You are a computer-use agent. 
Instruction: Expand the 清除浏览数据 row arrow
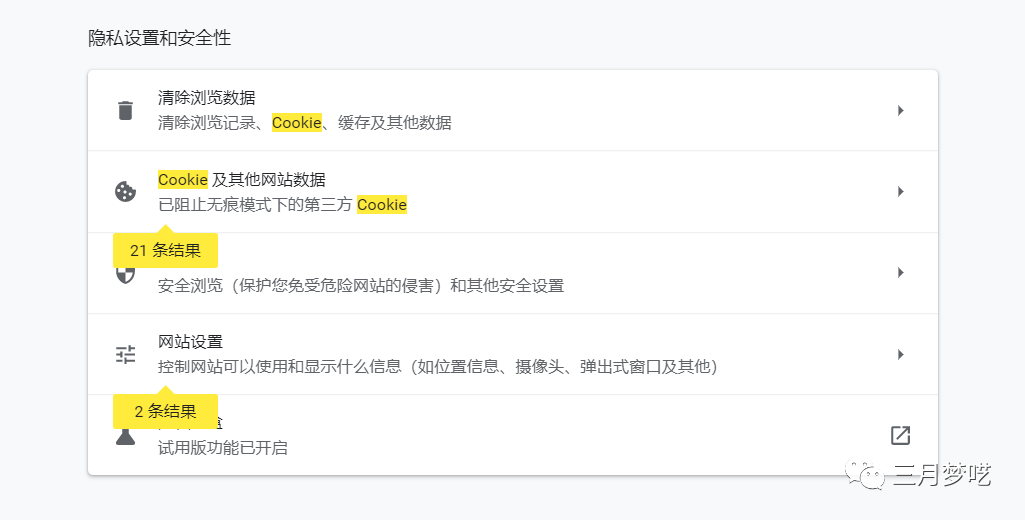click(x=900, y=110)
